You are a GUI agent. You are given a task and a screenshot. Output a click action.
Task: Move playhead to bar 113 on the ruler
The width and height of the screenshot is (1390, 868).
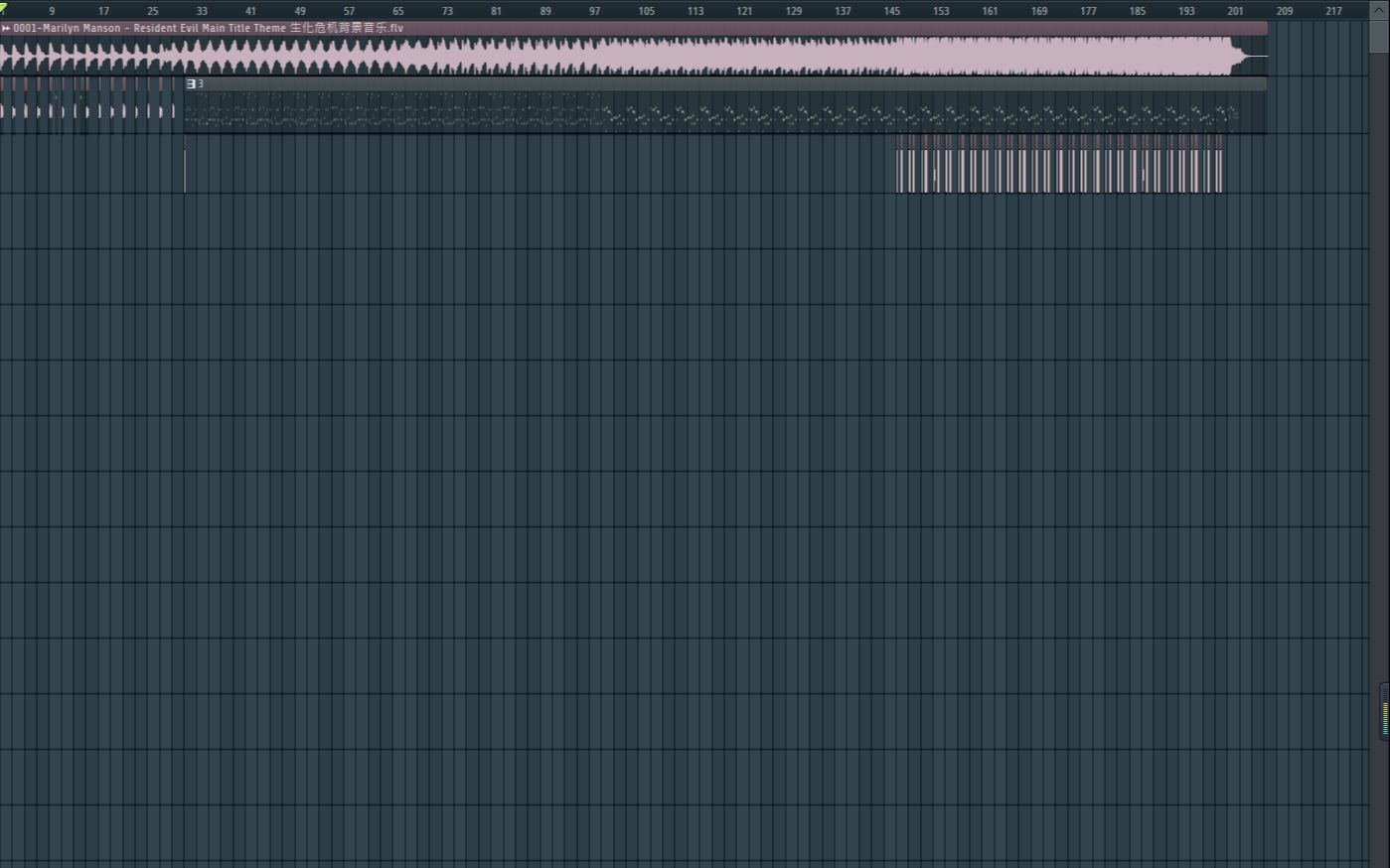pyautogui.click(x=695, y=11)
